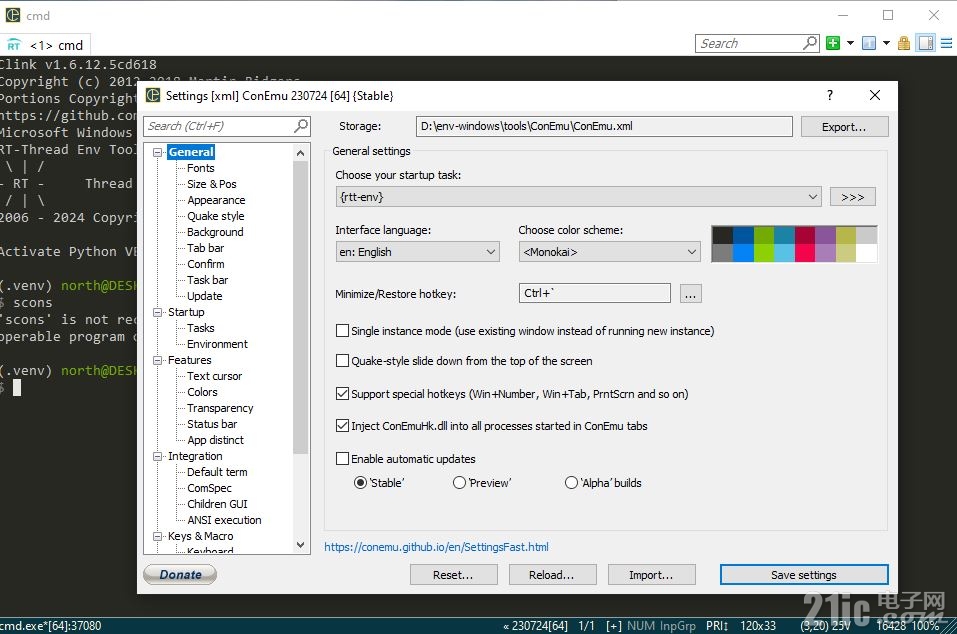Collapse the General tree node
This screenshot has height=634, width=957.
[x=157, y=152]
